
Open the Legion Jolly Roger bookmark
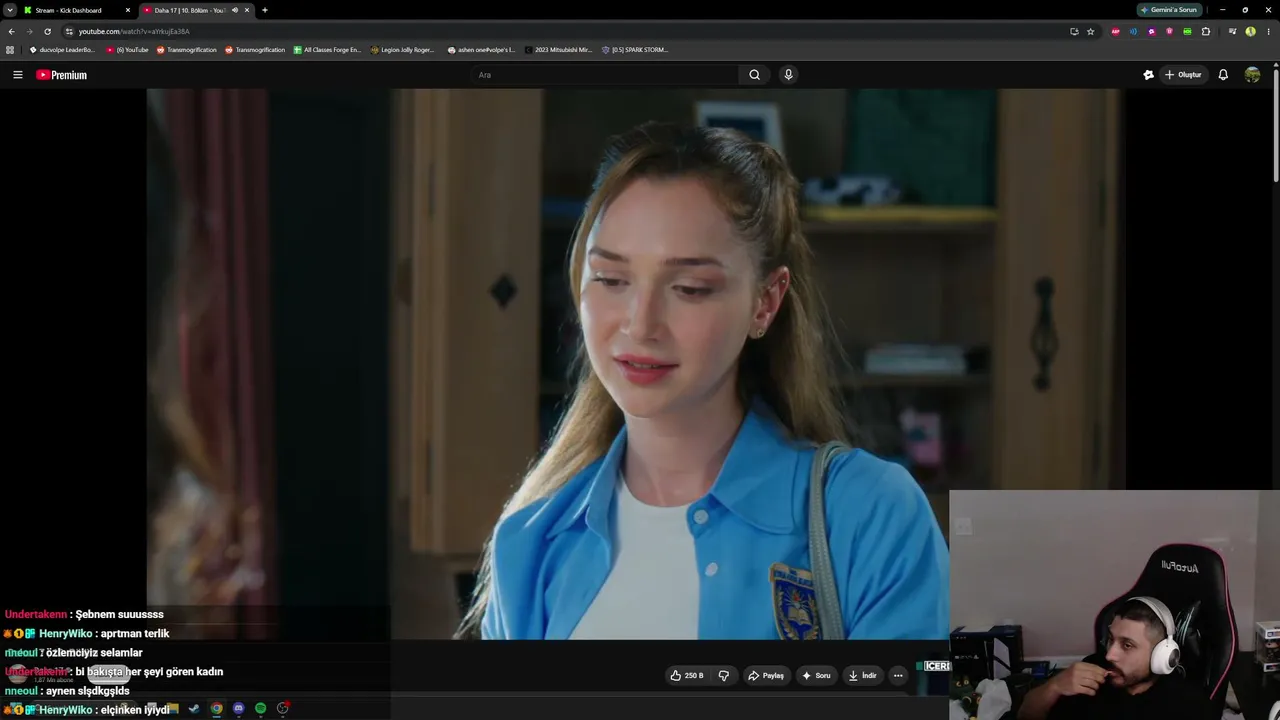[403, 50]
